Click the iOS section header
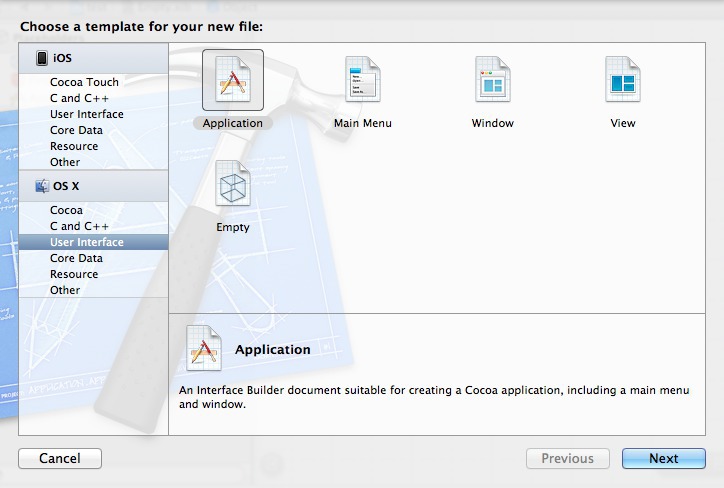This screenshot has width=724, height=488. click(x=93, y=58)
